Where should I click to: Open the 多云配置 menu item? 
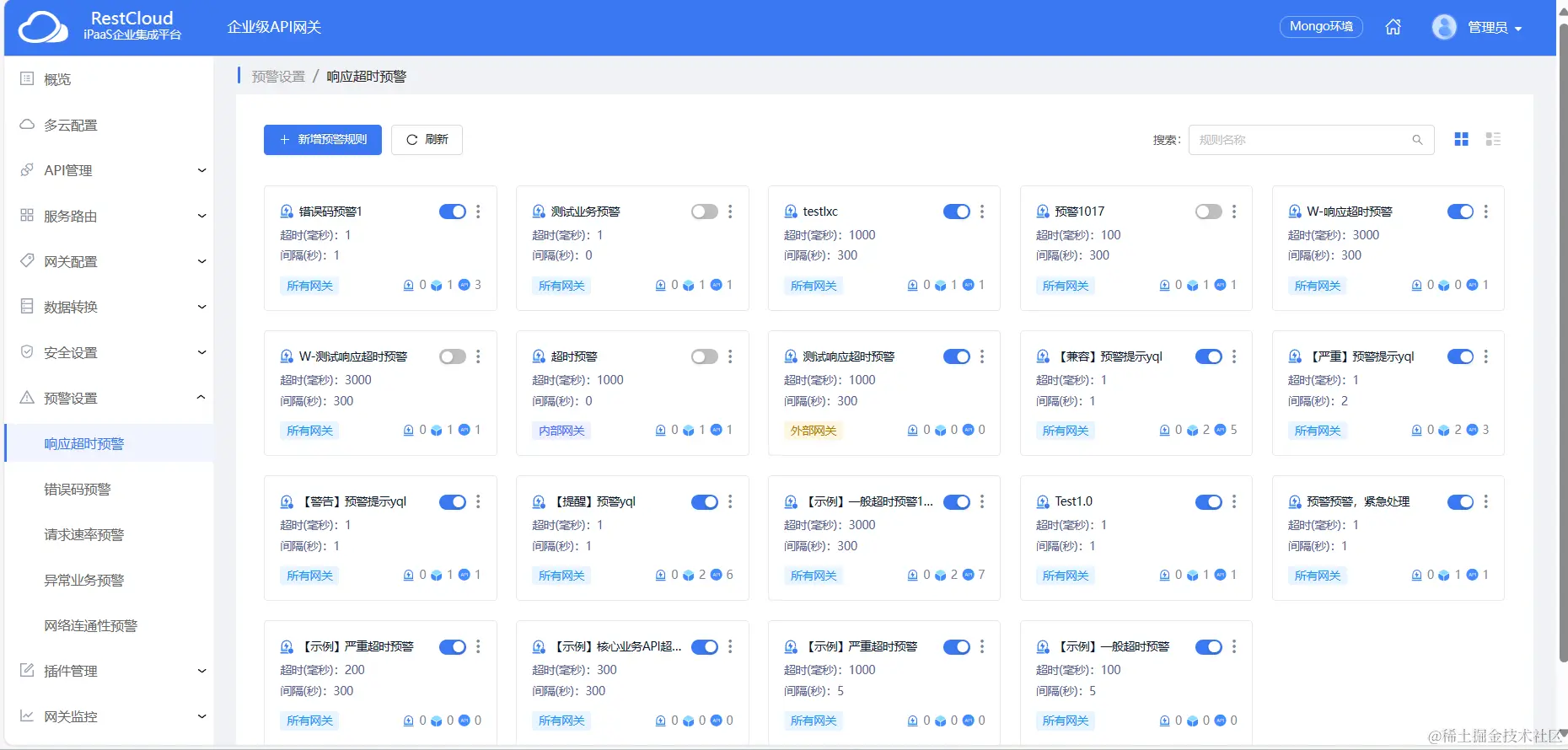(109, 125)
